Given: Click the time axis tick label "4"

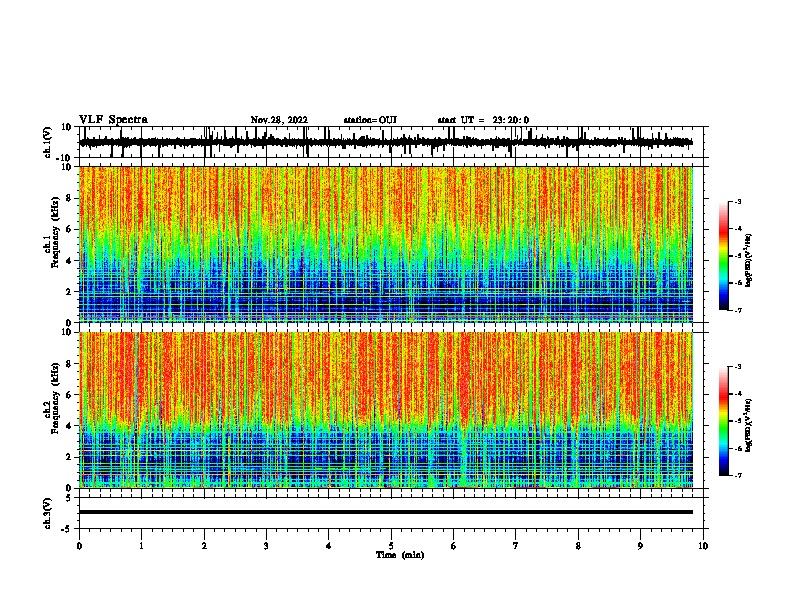Looking at the screenshot, I should tap(329, 546).
